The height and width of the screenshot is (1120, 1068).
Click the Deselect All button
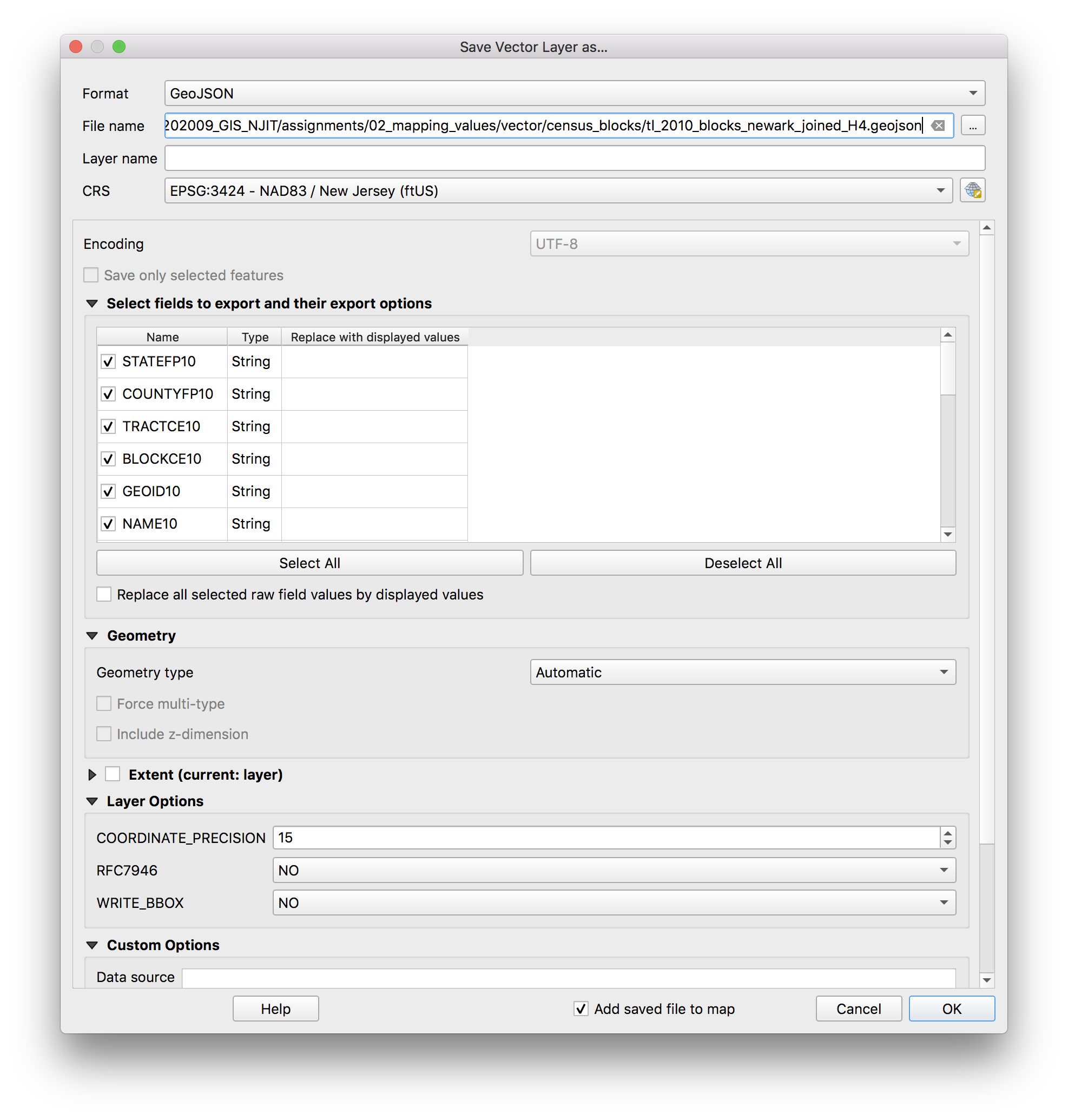742,563
